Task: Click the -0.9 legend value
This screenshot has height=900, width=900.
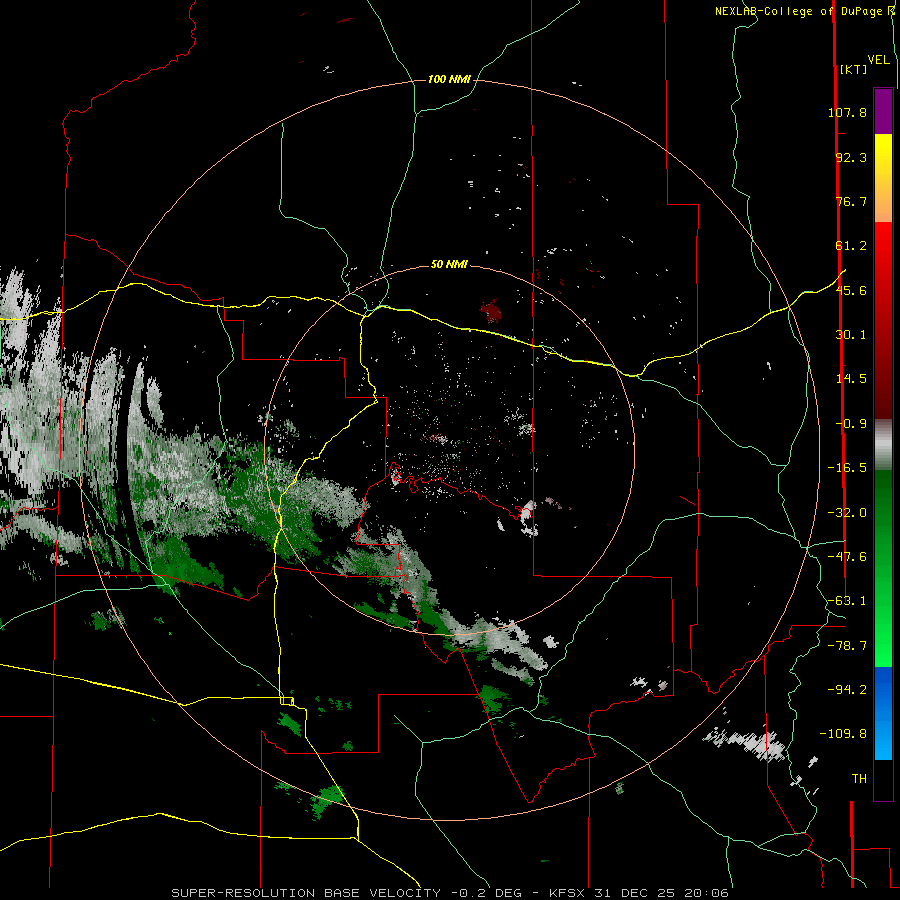Action: point(851,424)
